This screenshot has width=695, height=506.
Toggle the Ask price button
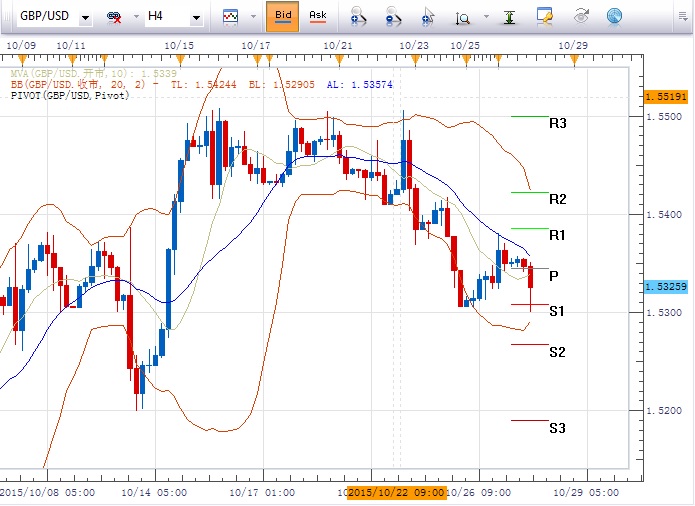[317, 16]
